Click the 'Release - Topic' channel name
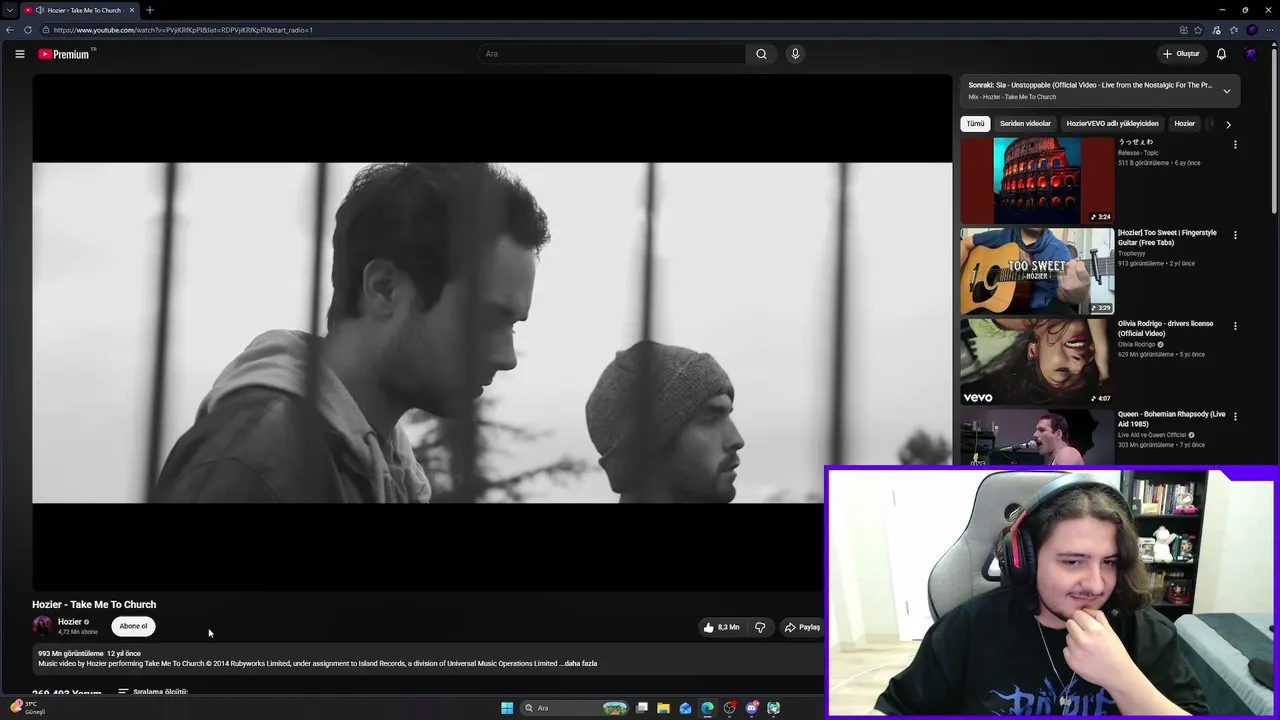The height and width of the screenshot is (720, 1280). coord(1138,153)
